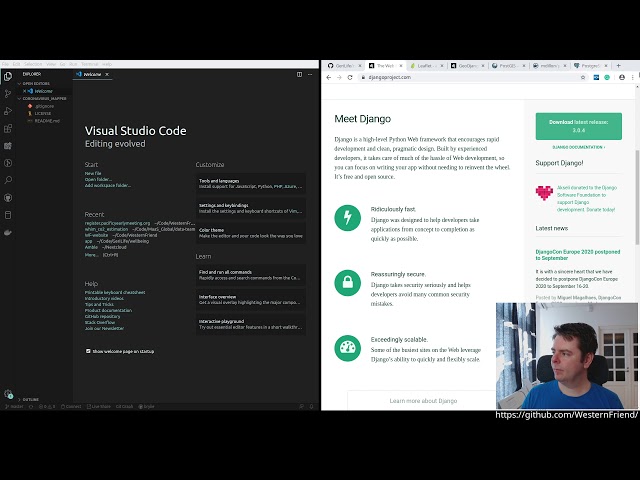The width and height of the screenshot is (640, 480).
Task: Open a new Chrome tab
Action: pyautogui.click(x=618, y=65)
